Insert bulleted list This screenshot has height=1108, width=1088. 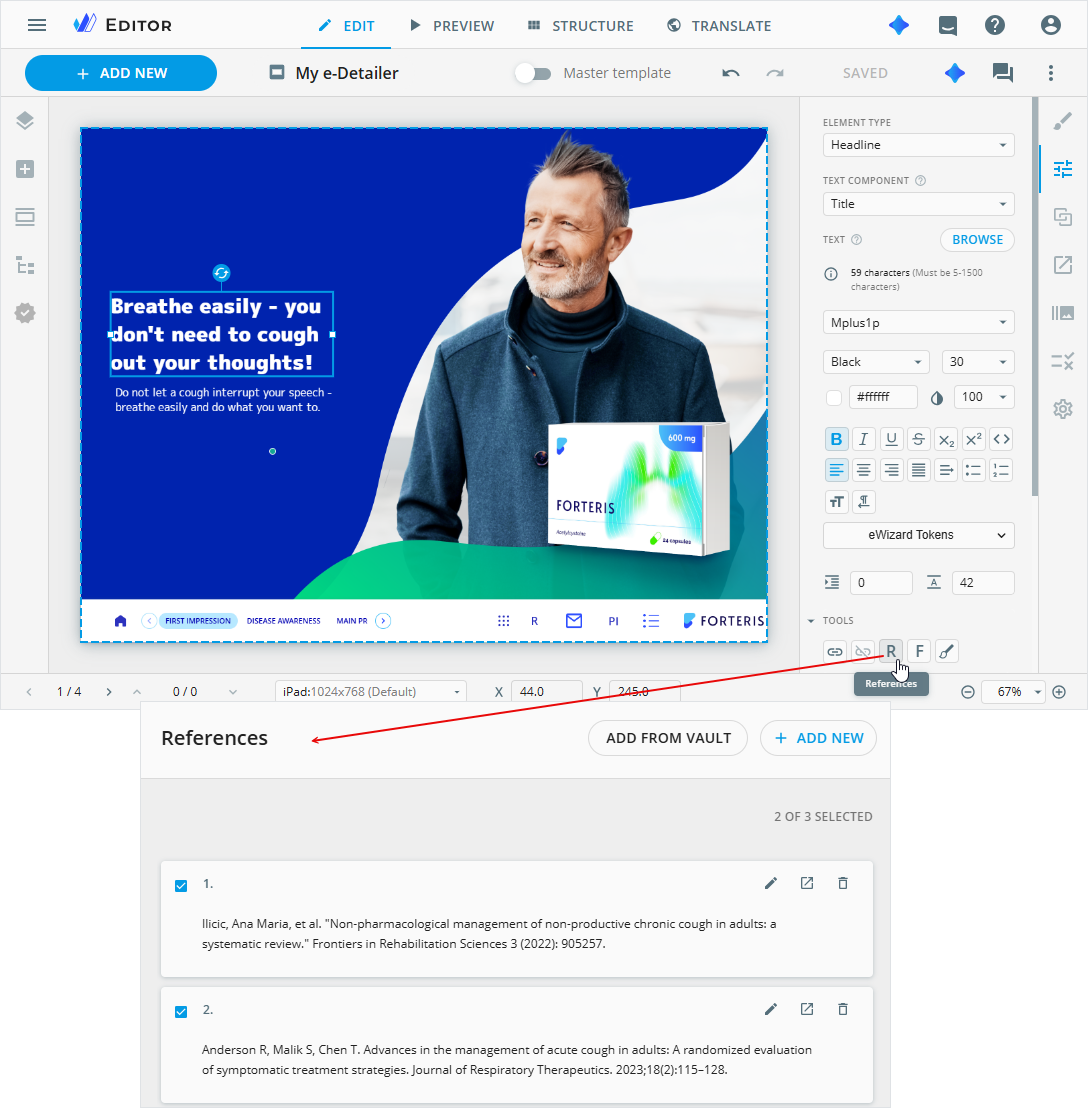[974, 470]
